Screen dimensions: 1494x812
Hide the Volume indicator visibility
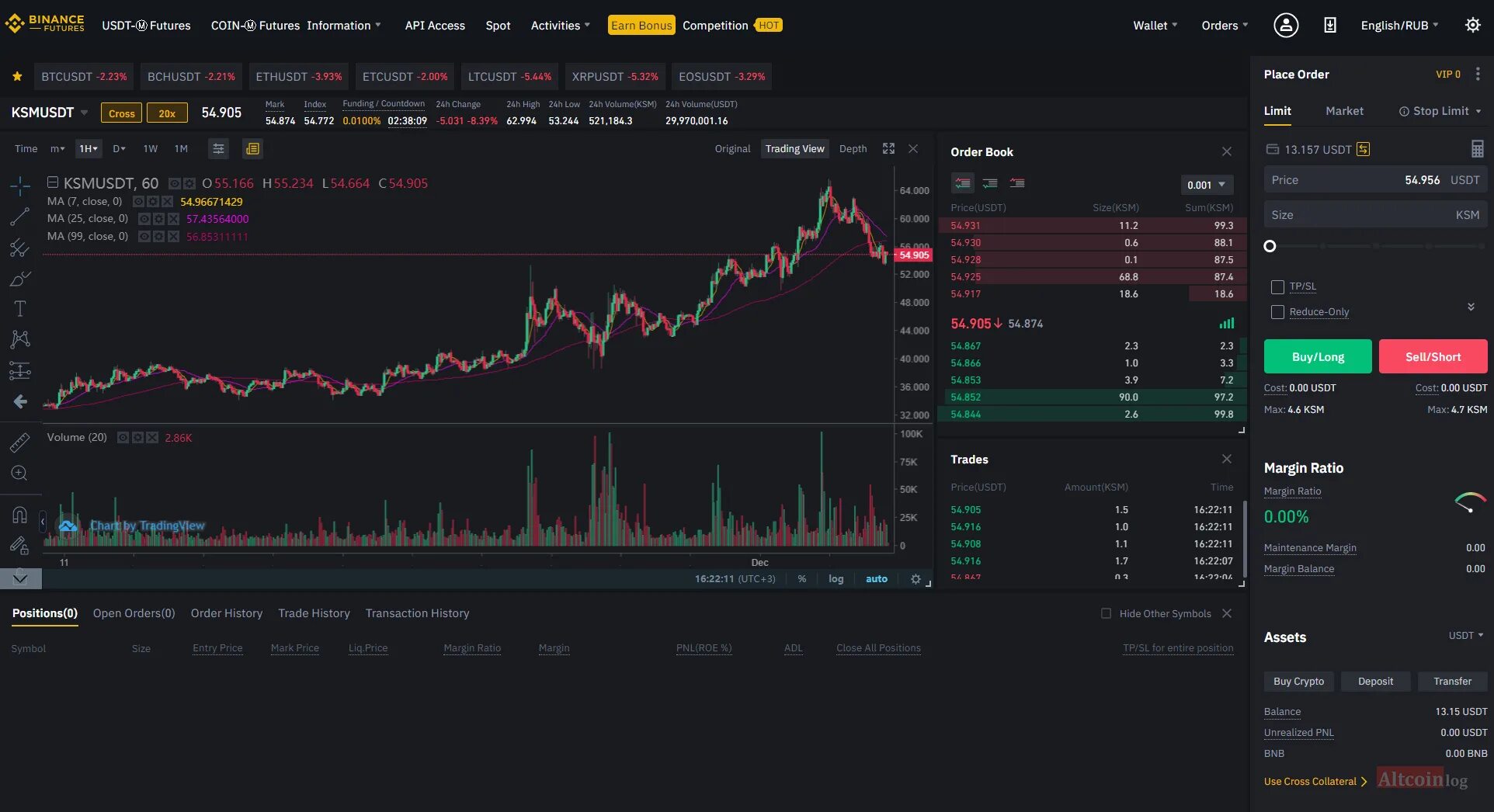click(123, 438)
